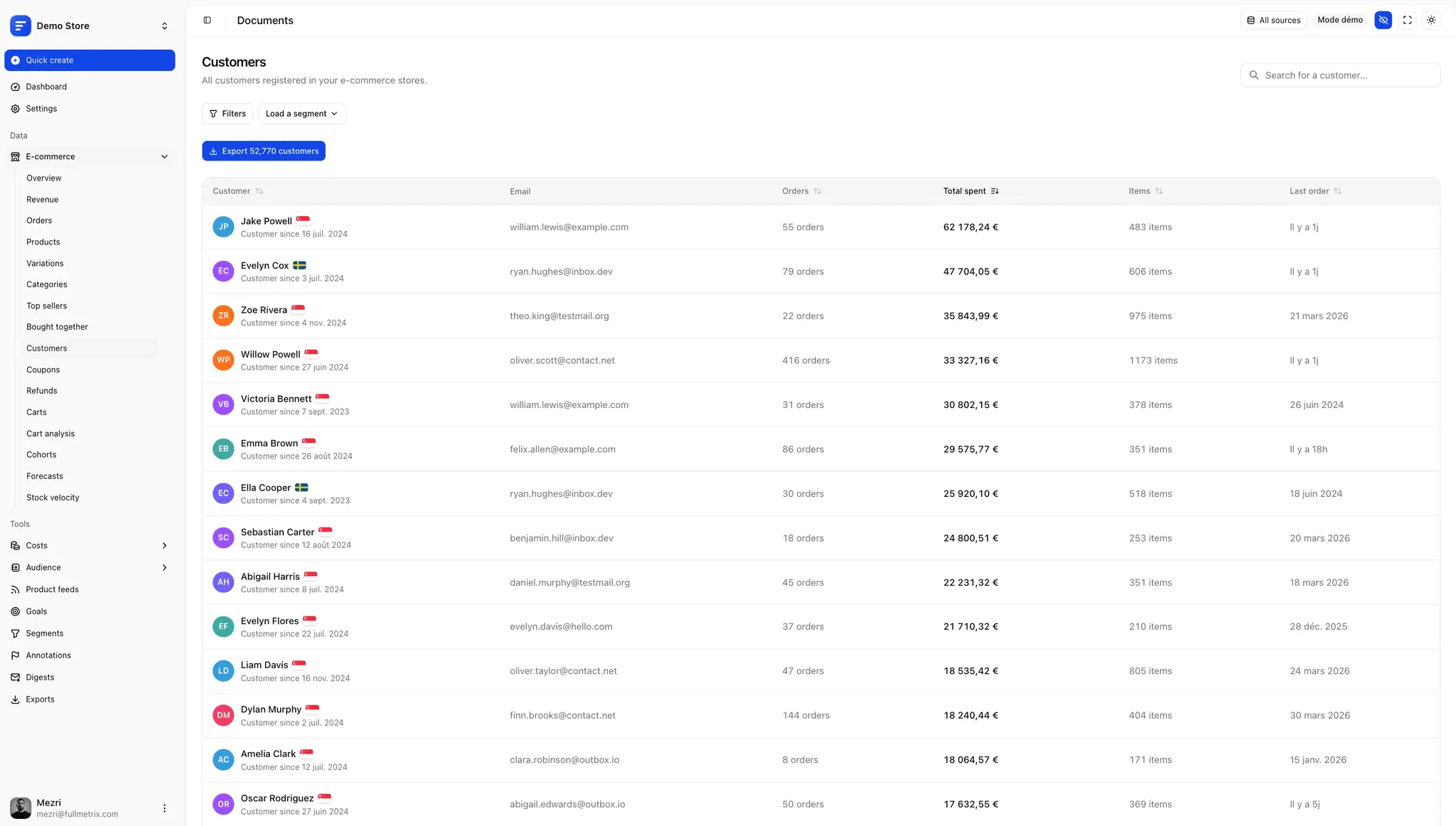Toggle Total spent sort order icon
This screenshot has height=826, width=1456.
[x=995, y=191]
